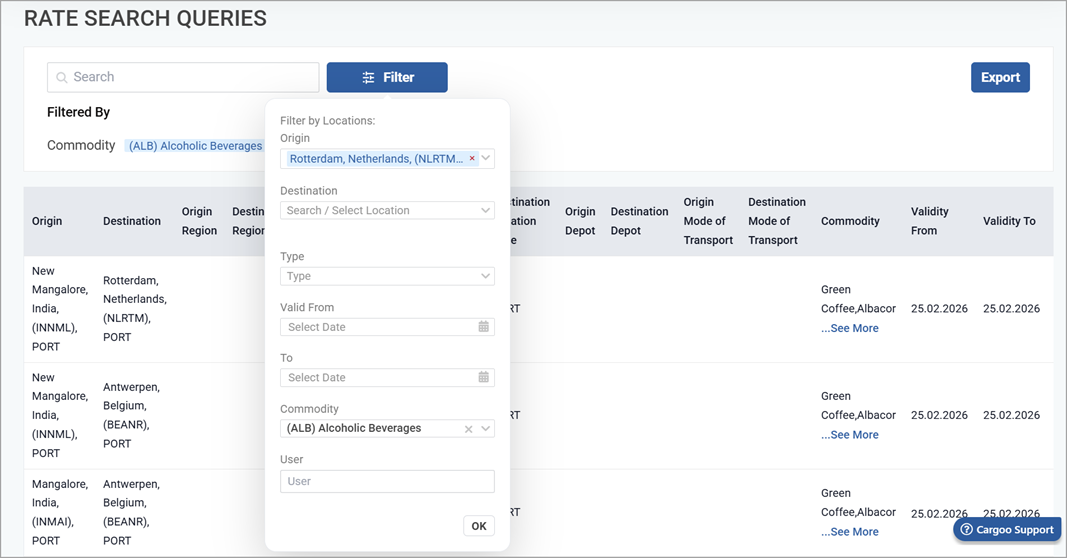Confirm filters with the OK button

point(479,526)
